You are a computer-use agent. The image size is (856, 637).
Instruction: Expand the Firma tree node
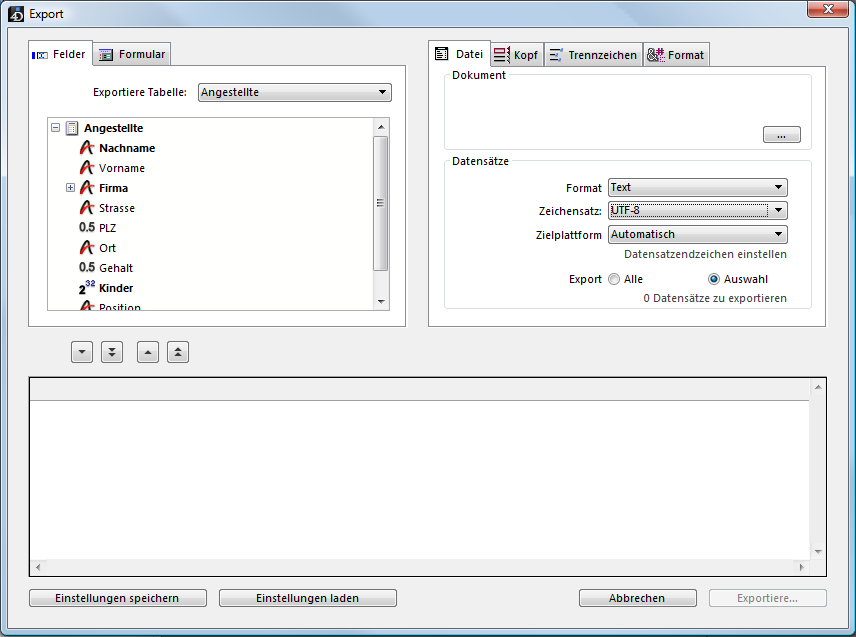coord(70,188)
